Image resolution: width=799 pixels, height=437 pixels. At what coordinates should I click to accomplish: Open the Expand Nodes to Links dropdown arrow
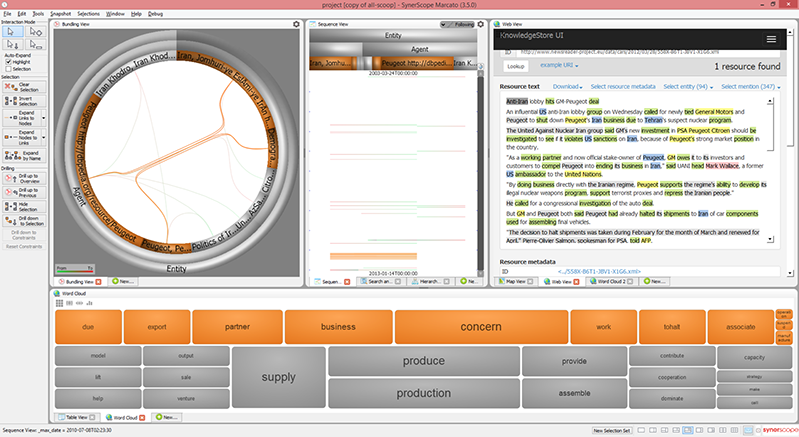(43, 138)
